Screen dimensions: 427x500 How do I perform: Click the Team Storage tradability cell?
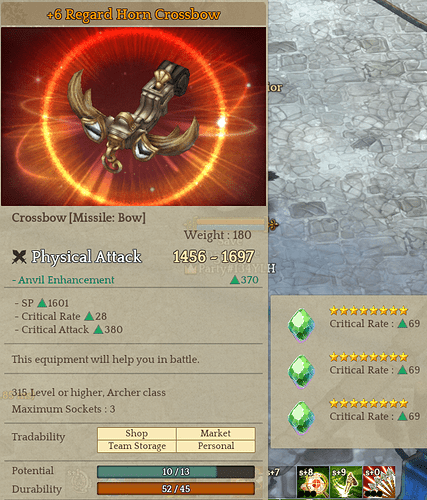pyautogui.click(x=137, y=446)
